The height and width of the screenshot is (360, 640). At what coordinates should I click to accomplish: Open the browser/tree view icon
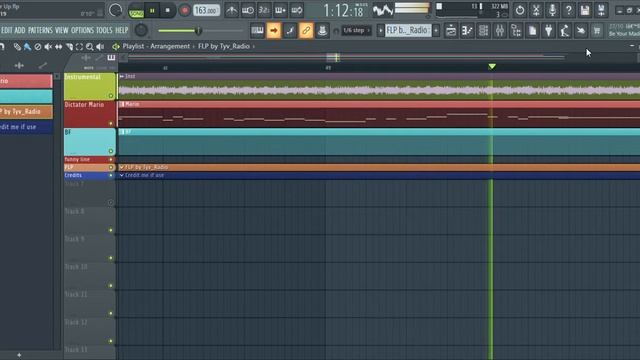(516, 30)
